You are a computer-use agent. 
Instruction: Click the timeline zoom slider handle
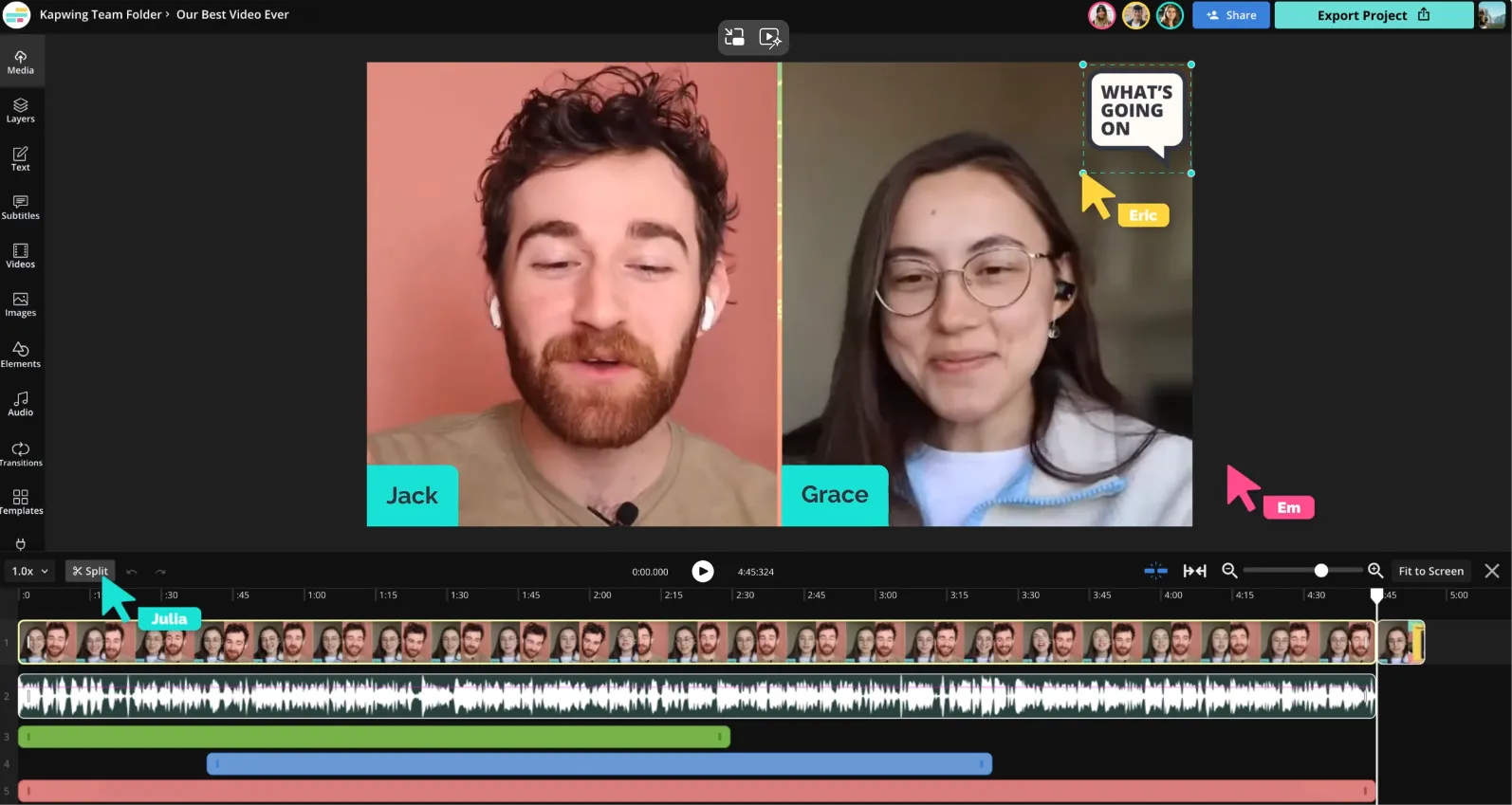[1320, 571]
